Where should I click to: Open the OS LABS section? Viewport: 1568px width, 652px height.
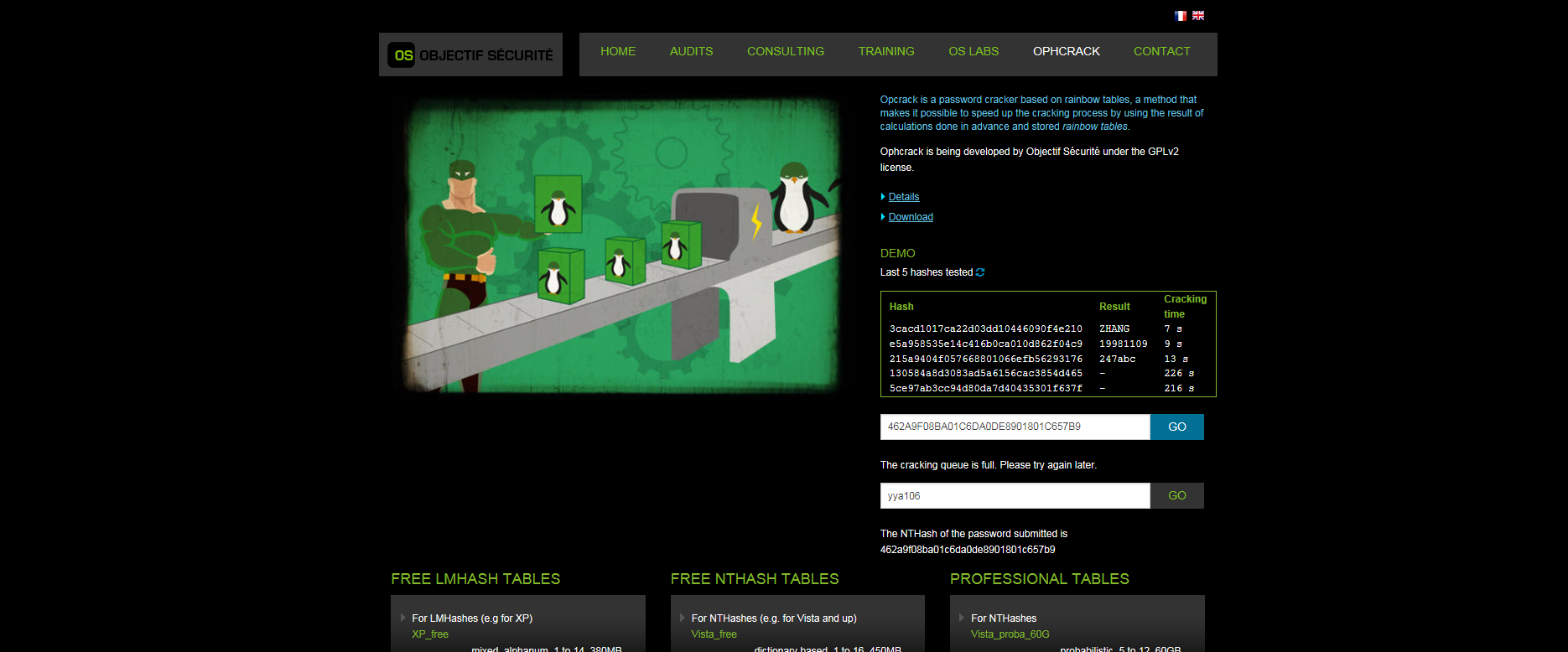click(974, 51)
